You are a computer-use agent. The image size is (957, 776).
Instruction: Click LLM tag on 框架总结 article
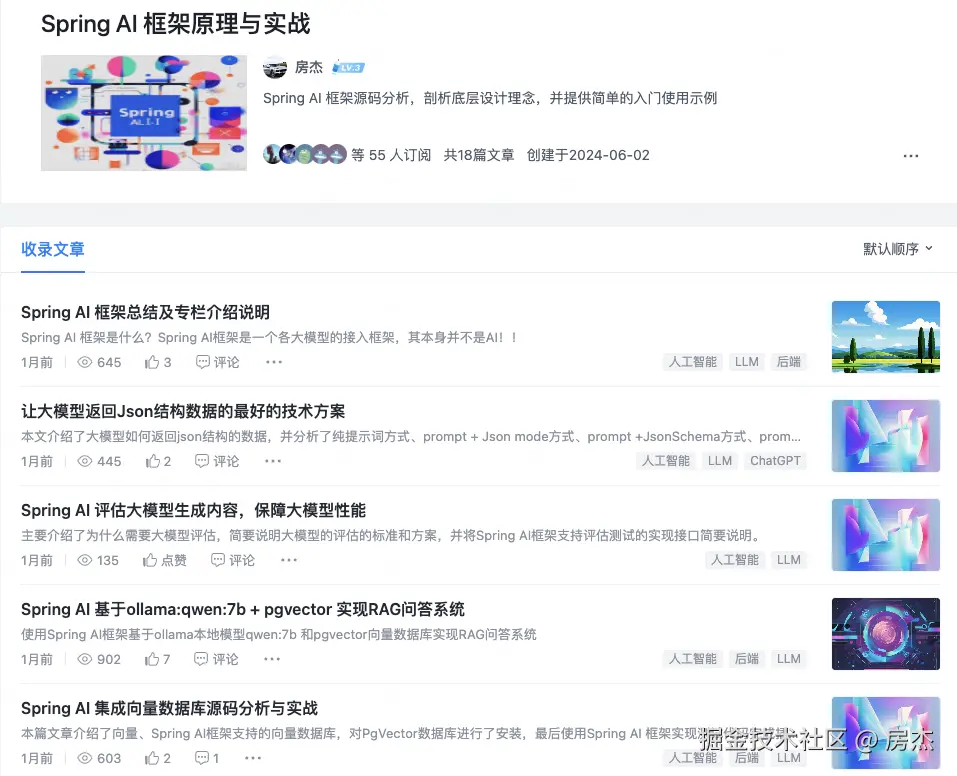(x=746, y=361)
